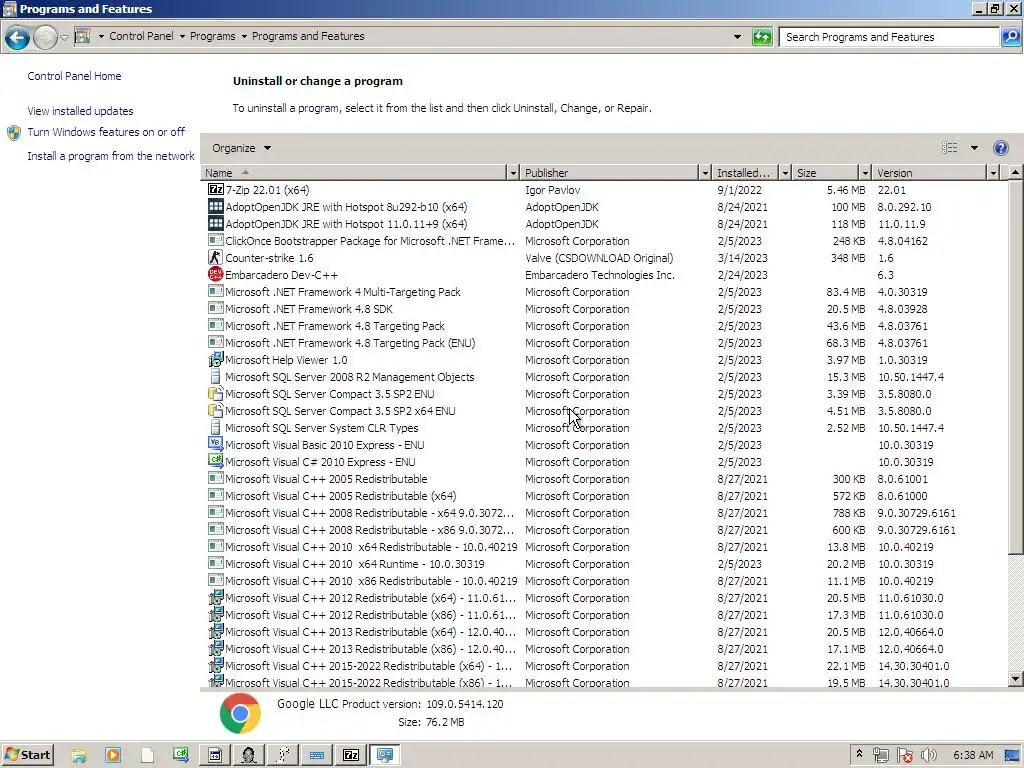Select Microsoft Visual Basic 2010 Express icon
The width and height of the screenshot is (1024, 768).
(216, 444)
